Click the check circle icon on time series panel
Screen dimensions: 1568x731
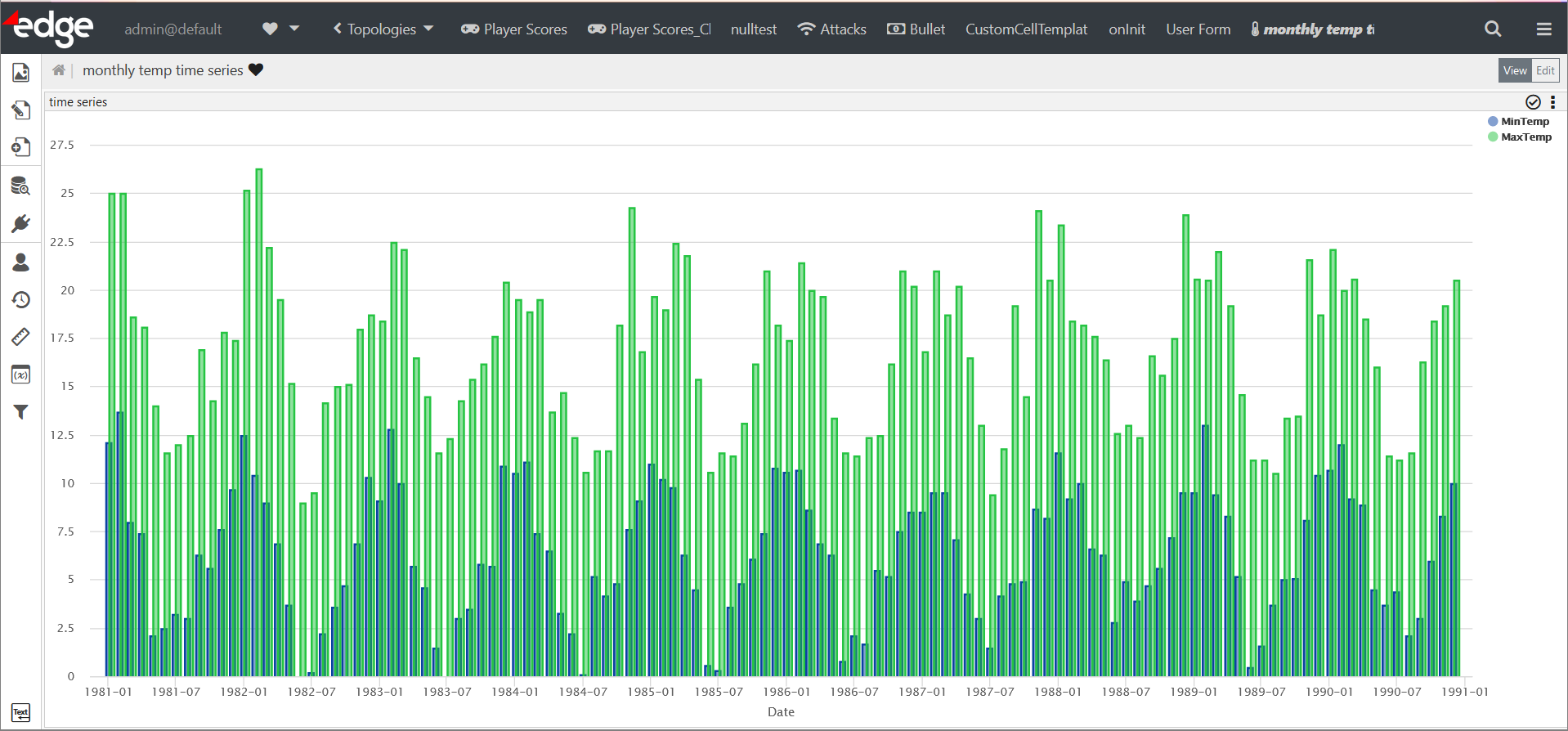click(x=1534, y=102)
